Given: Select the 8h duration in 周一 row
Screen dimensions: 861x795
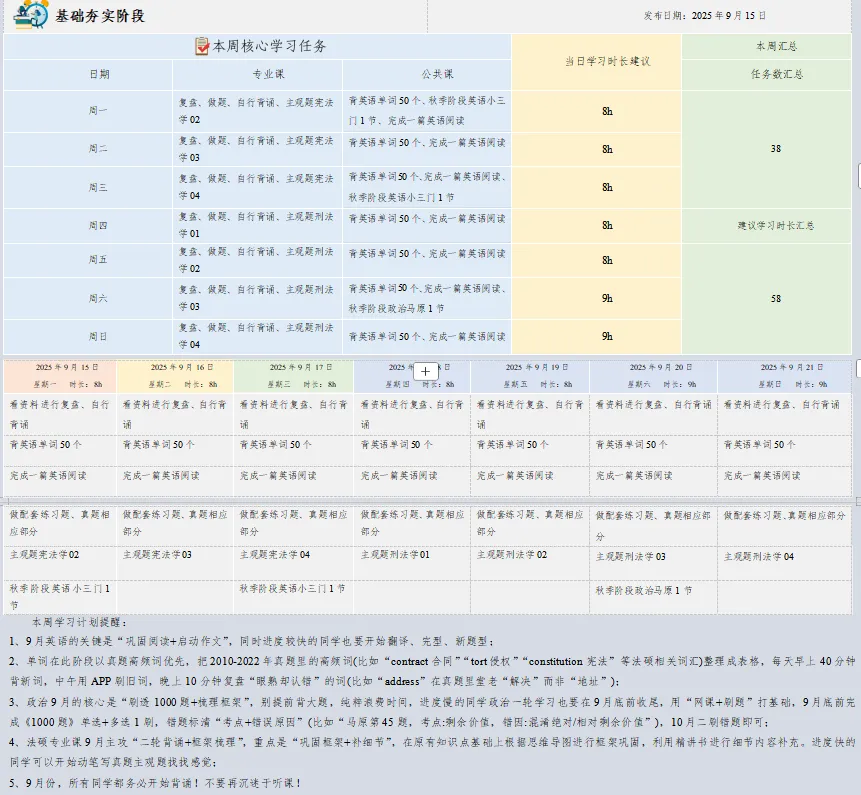Looking at the screenshot, I should 607,111.
